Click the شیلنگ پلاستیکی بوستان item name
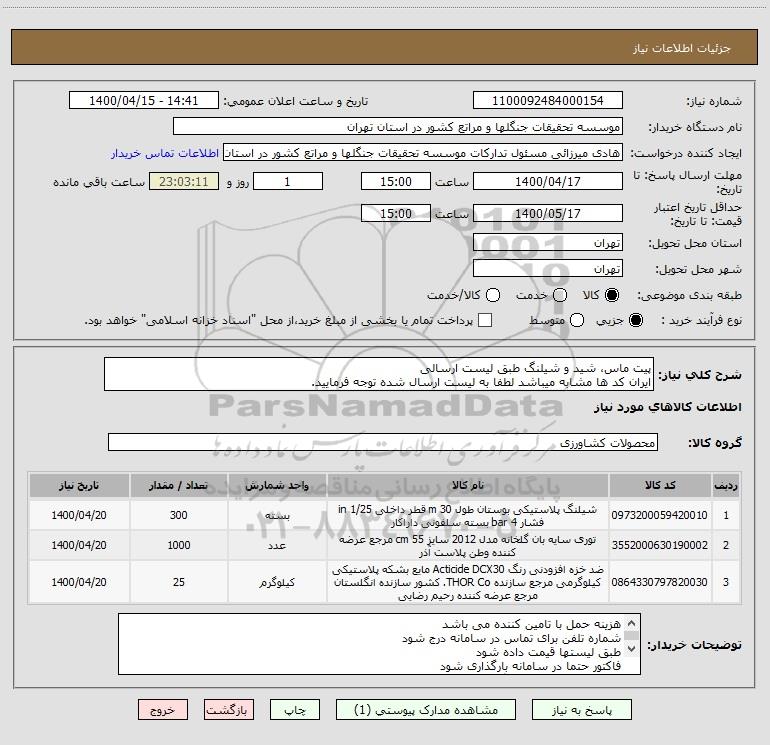The height and width of the screenshot is (745, 770). [x=468, y=515]
